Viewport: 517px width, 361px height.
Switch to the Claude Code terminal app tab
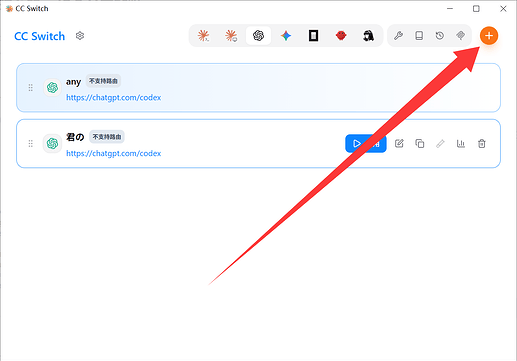[203, 35]
